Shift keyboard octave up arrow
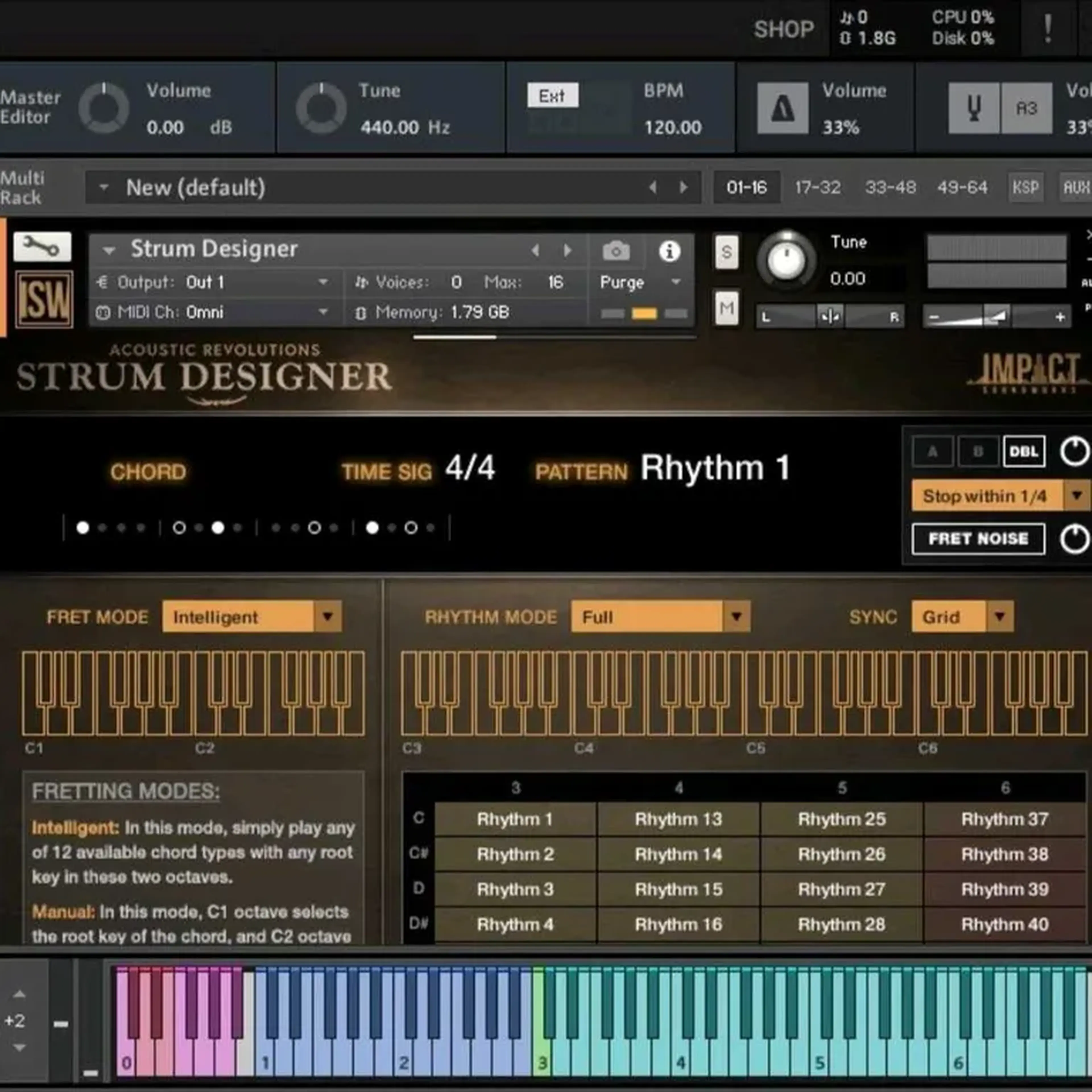The height and width of the screenshot is (1092, 1092). coord(19,994)
